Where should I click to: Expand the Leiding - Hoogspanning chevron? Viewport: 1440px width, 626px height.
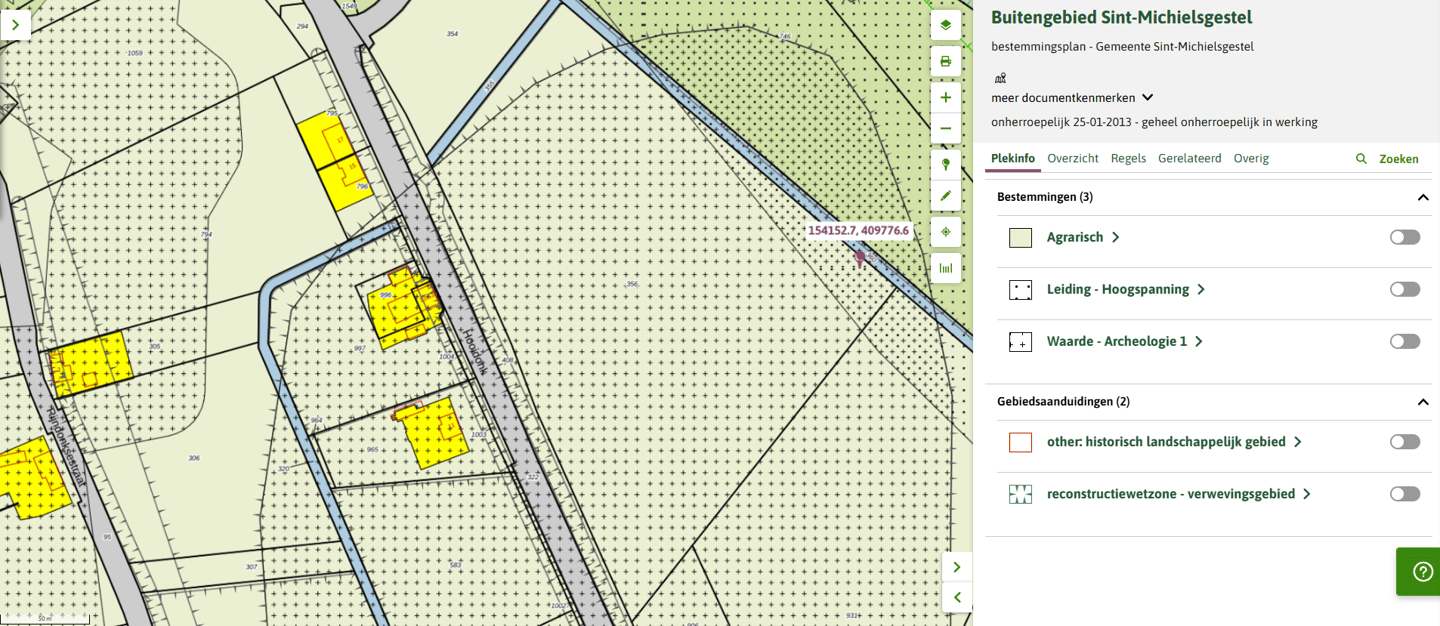(1201, 290)
